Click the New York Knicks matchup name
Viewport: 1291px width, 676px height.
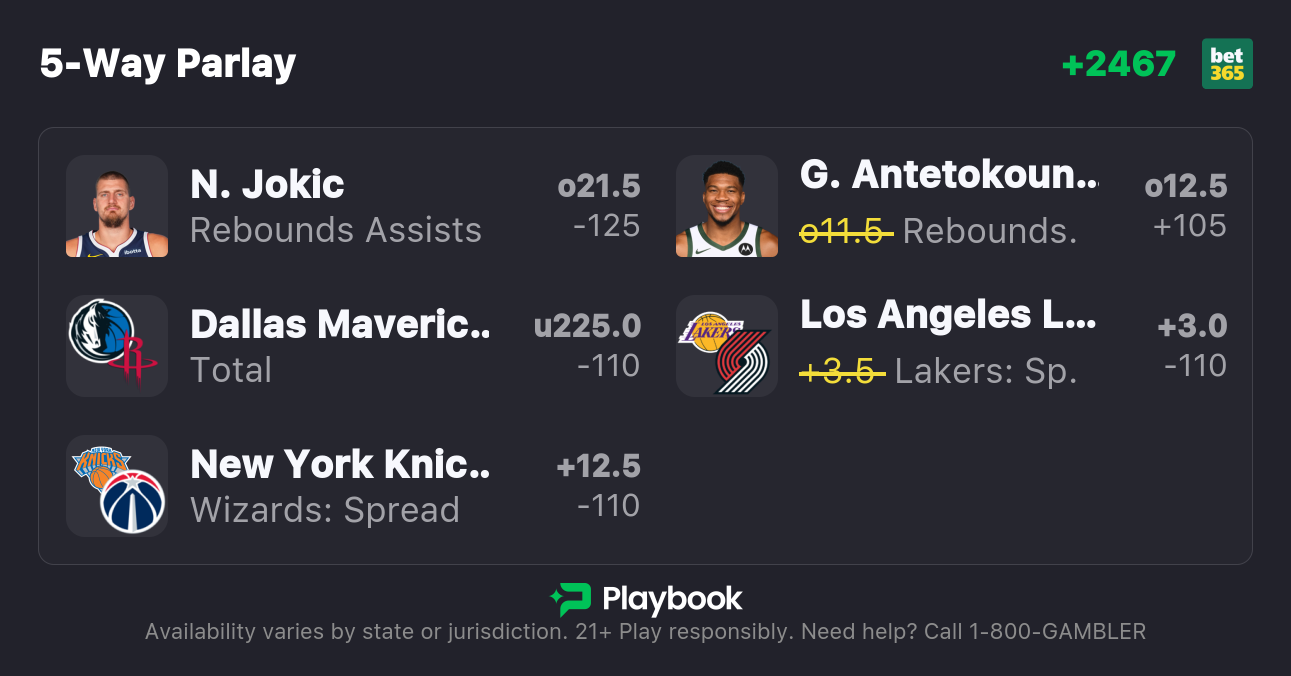tap(340, 465)
